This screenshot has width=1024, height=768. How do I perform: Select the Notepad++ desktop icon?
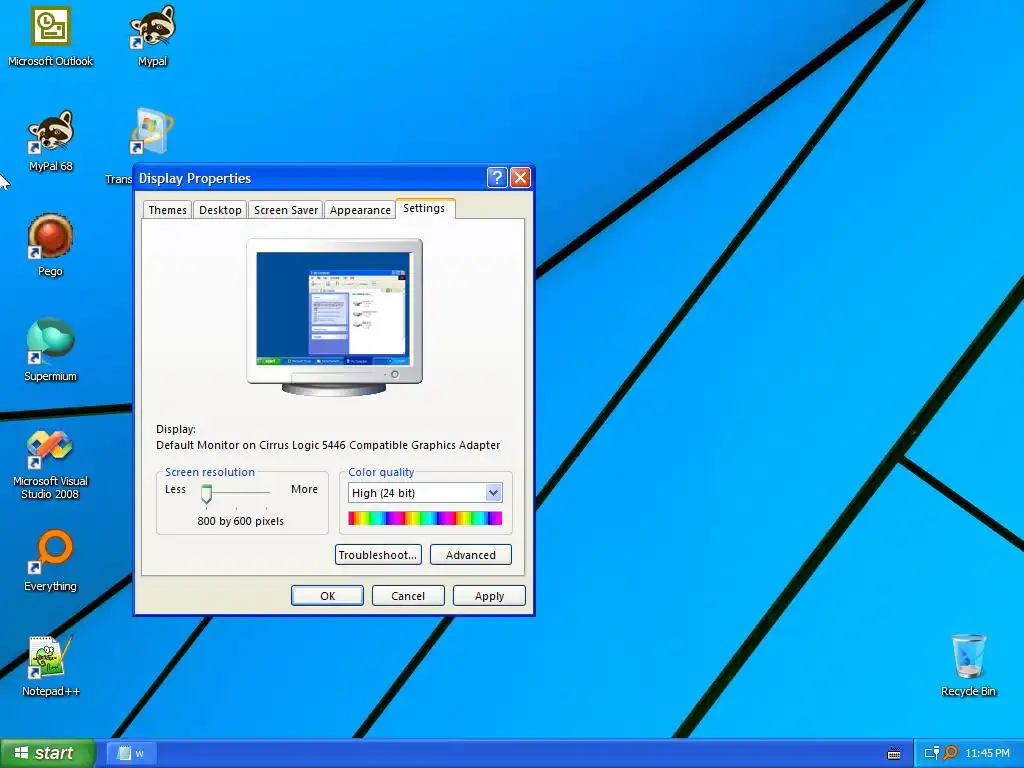click(x=50, y=666)
